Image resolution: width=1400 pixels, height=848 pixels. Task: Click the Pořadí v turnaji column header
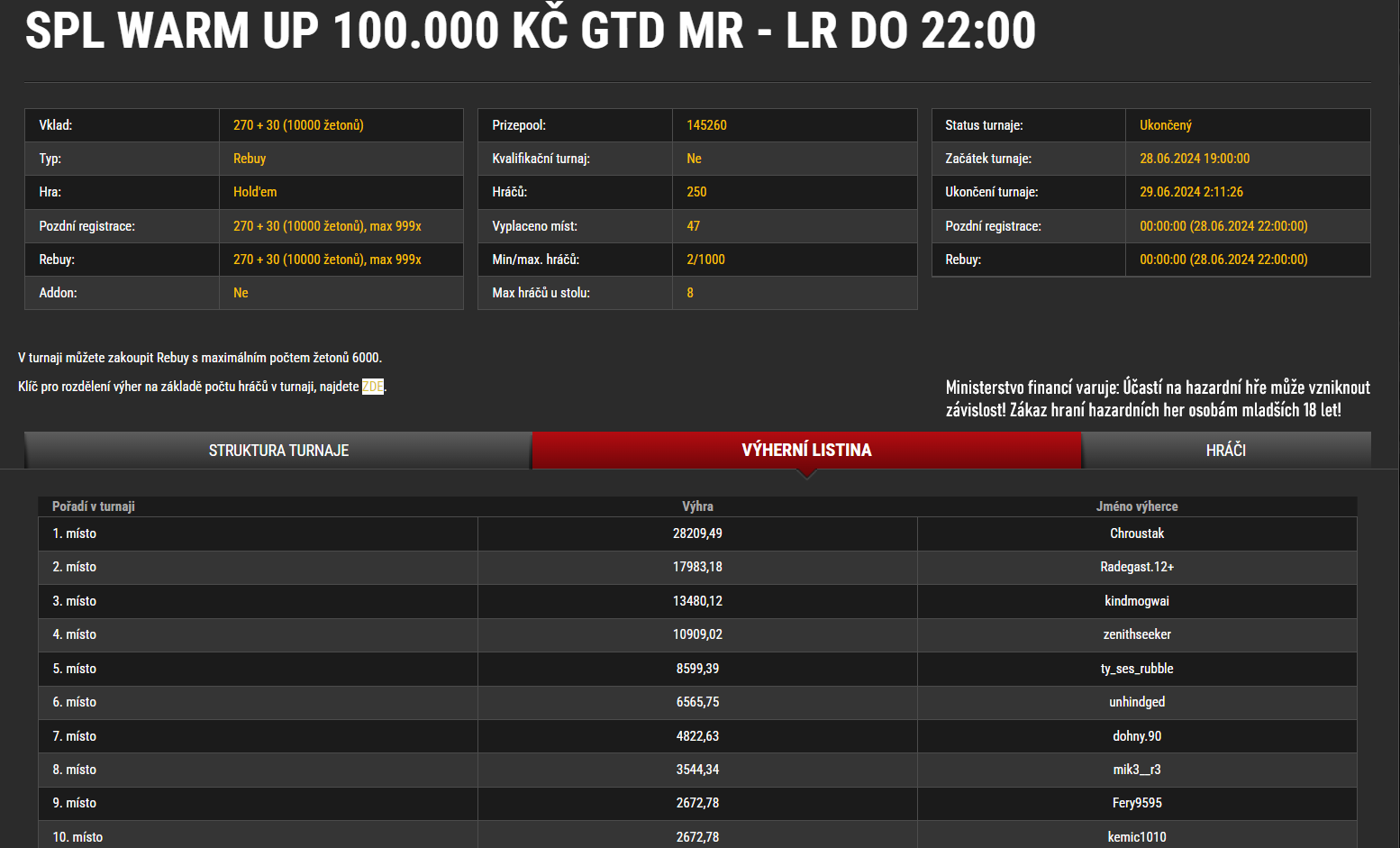94,506
